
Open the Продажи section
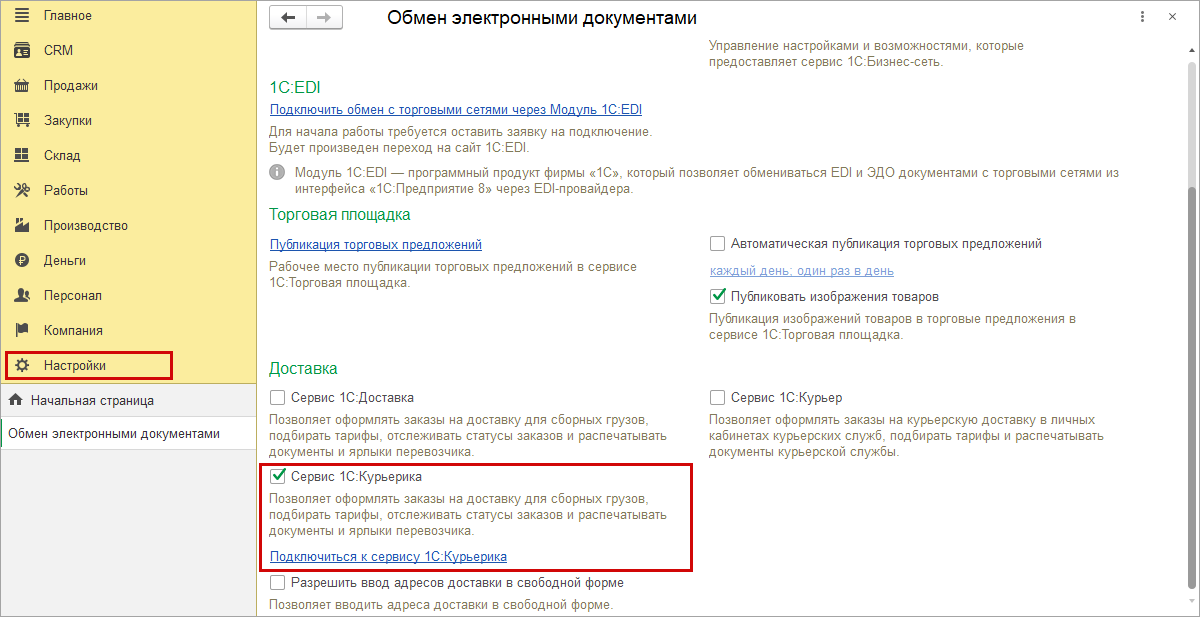128,85
